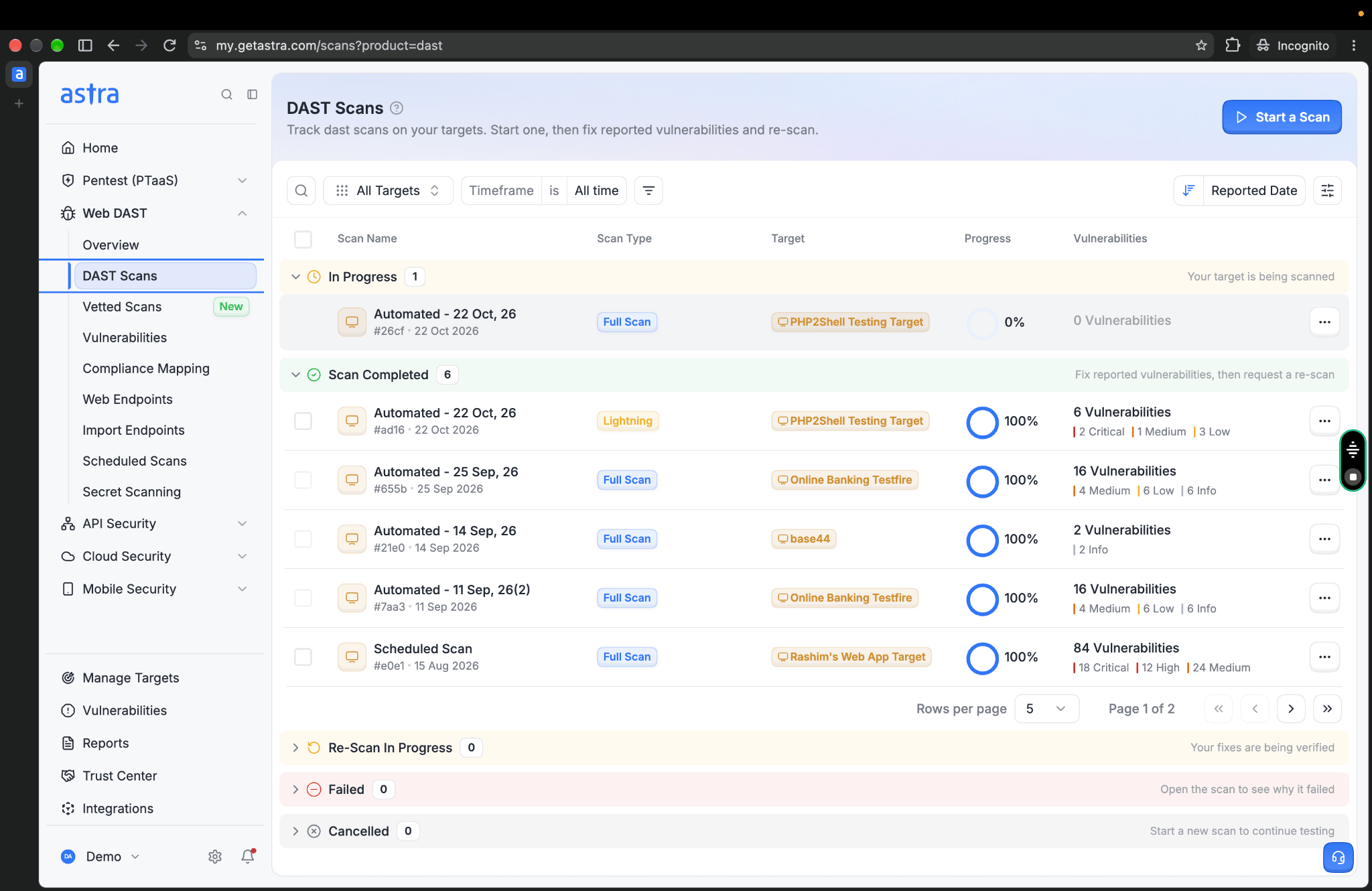
Task: Tick the select-all checkbox in table header
Action: (x=303, y=239)
